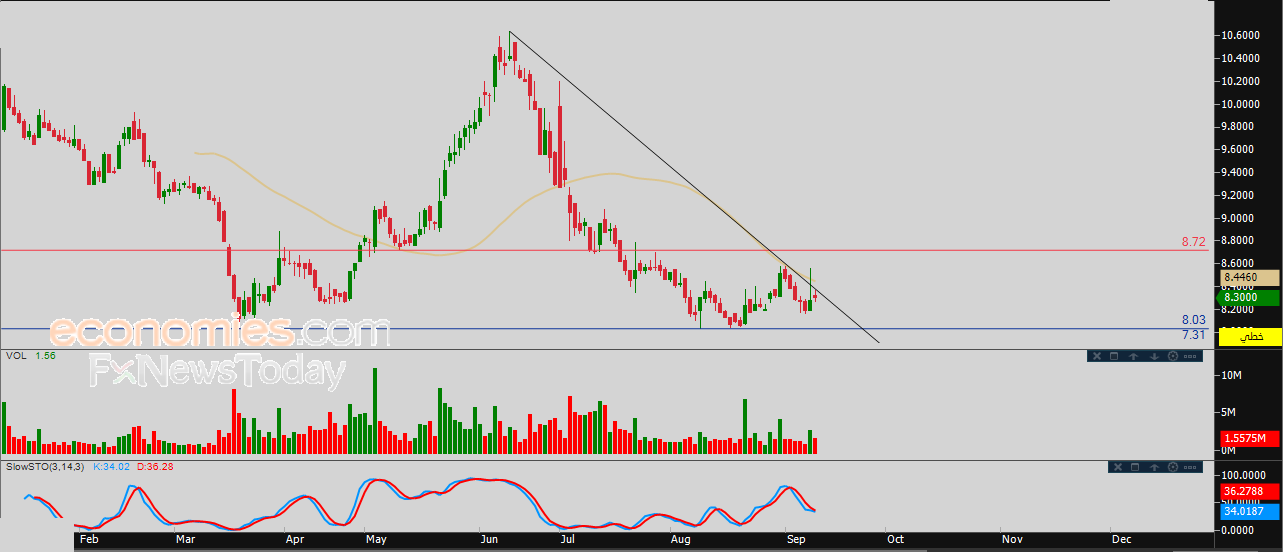
Task: Maximize the SlowSTO panel
Action: click(x=1135, y=467)
